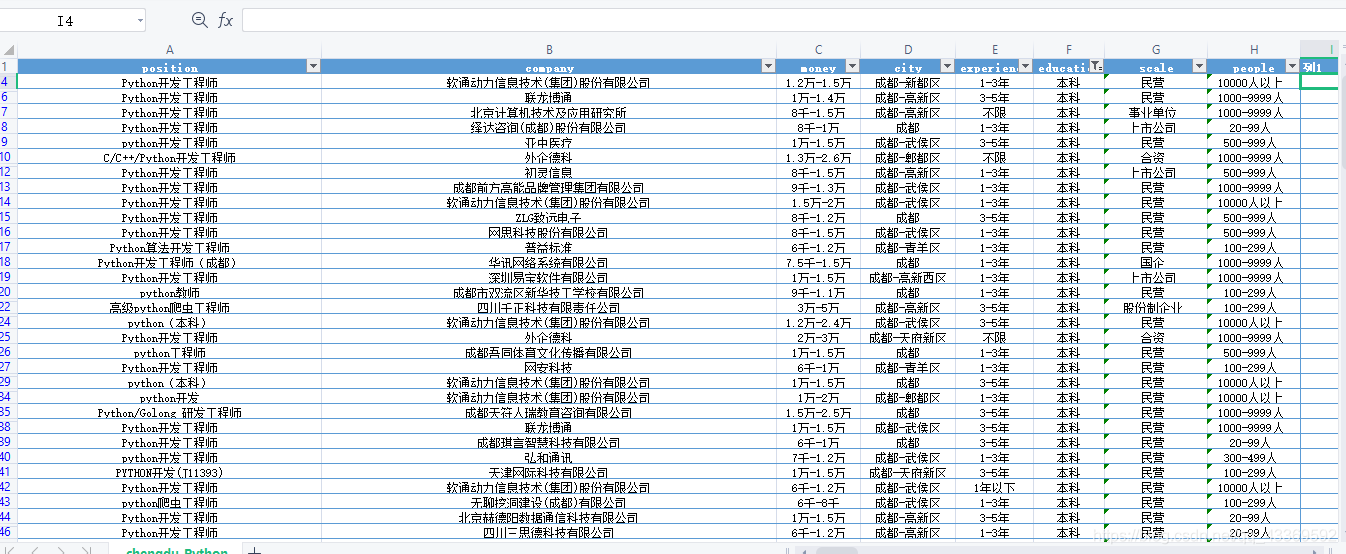Switch to the chengdu_Python sheet tab
This screenshot has height=554, width=1346.
coord(176,551)
